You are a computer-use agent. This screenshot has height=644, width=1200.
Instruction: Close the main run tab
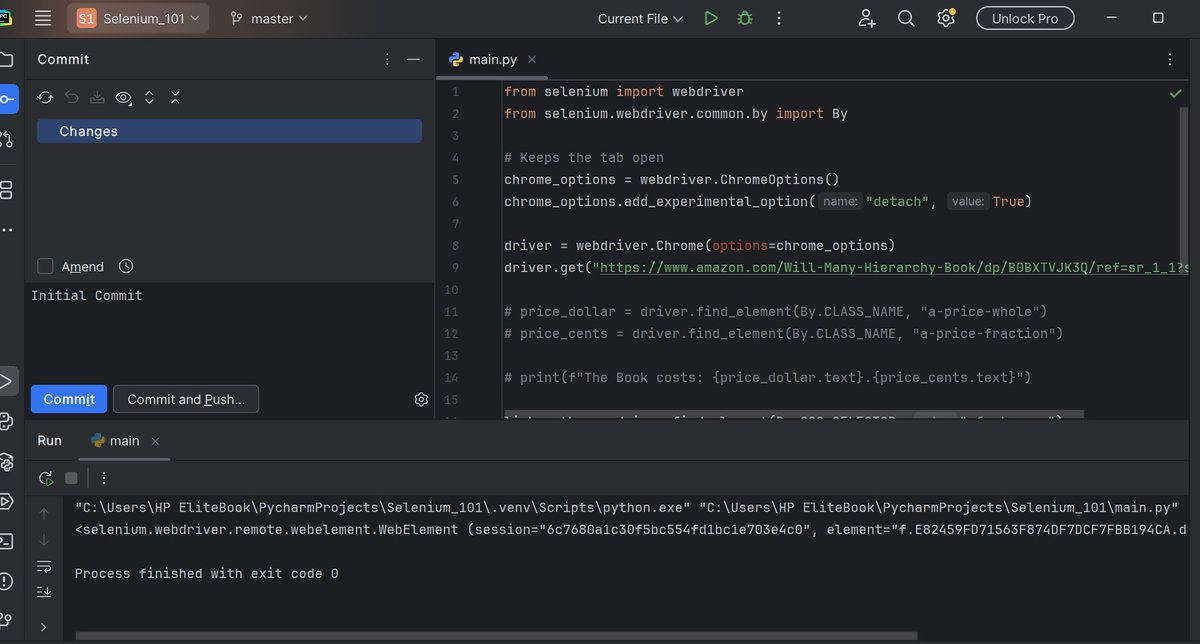155,441
